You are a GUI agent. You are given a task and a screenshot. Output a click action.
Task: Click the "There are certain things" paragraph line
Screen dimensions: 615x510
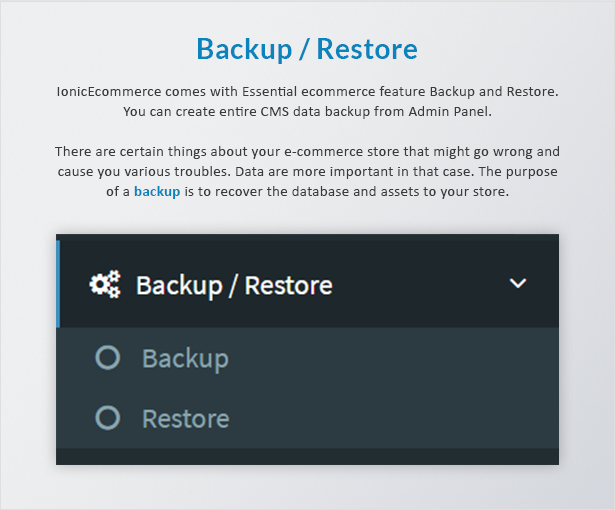pyautogui.click(x=308, y=151)
